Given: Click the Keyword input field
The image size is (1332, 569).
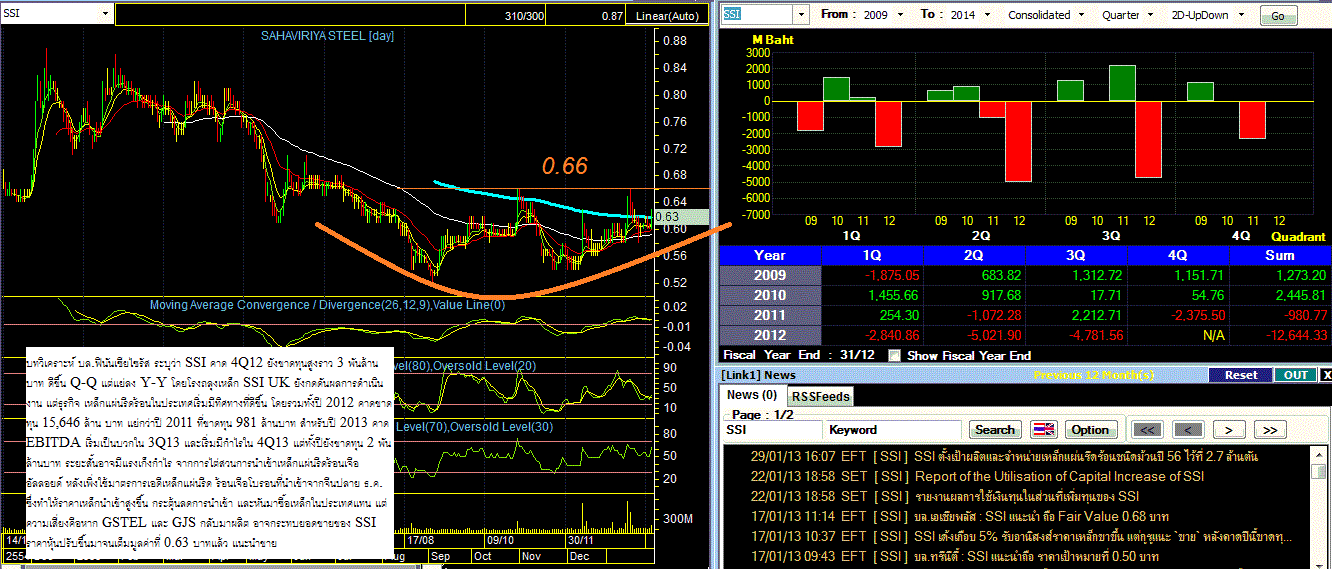Looking at the screenshot, I should [895, 429].
